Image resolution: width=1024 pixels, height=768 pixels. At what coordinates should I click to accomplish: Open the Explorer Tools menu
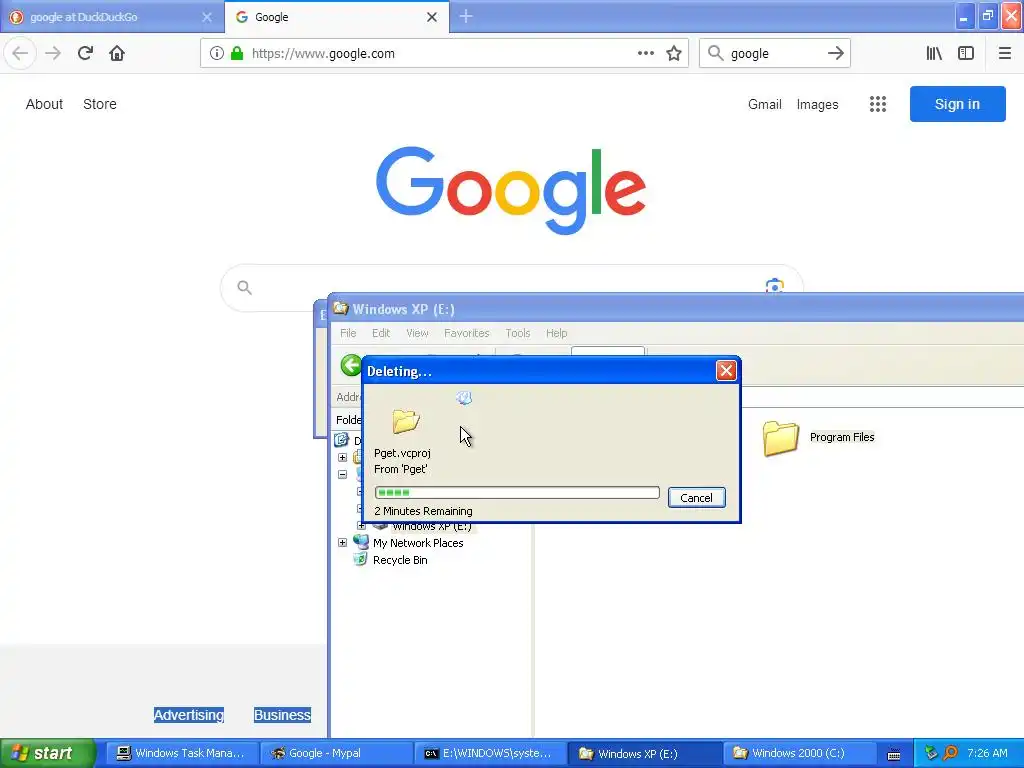[518, 333]
